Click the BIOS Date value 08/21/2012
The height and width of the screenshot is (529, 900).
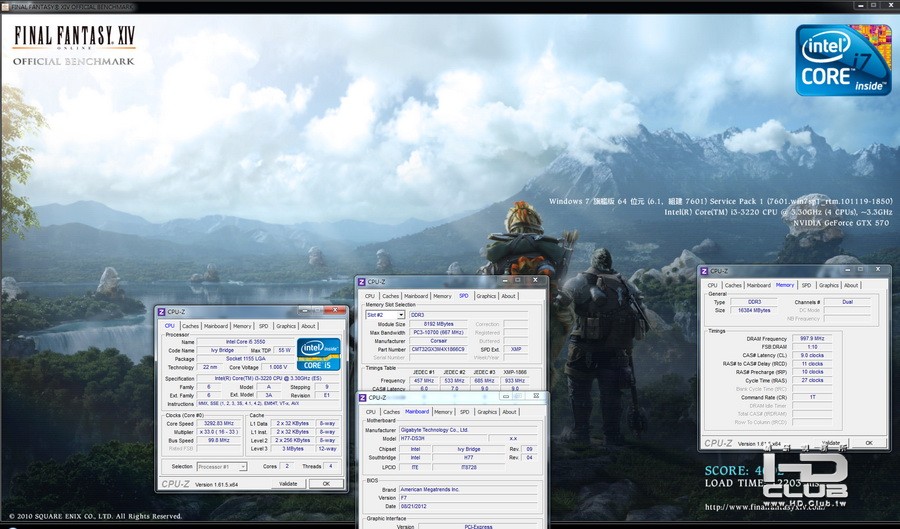click(x=468, y=506)
